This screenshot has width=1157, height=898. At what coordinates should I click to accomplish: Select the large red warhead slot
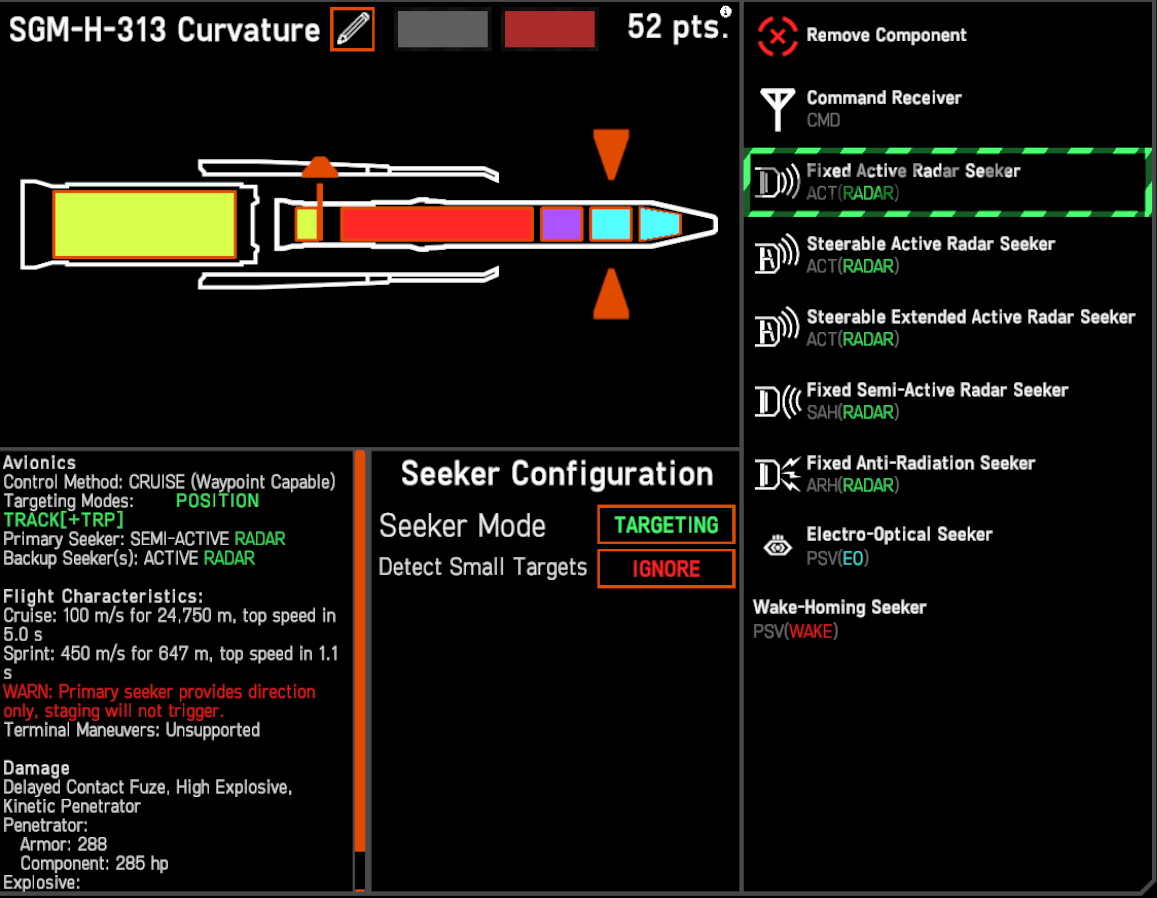point(437,224)
